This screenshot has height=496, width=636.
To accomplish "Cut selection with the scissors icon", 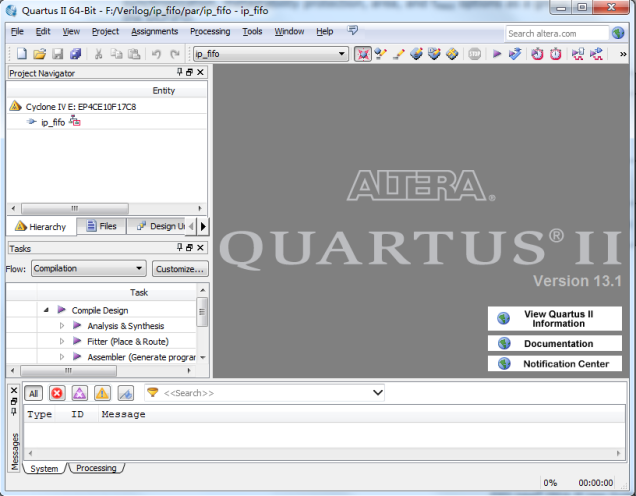I will click(x=98, y=54).
